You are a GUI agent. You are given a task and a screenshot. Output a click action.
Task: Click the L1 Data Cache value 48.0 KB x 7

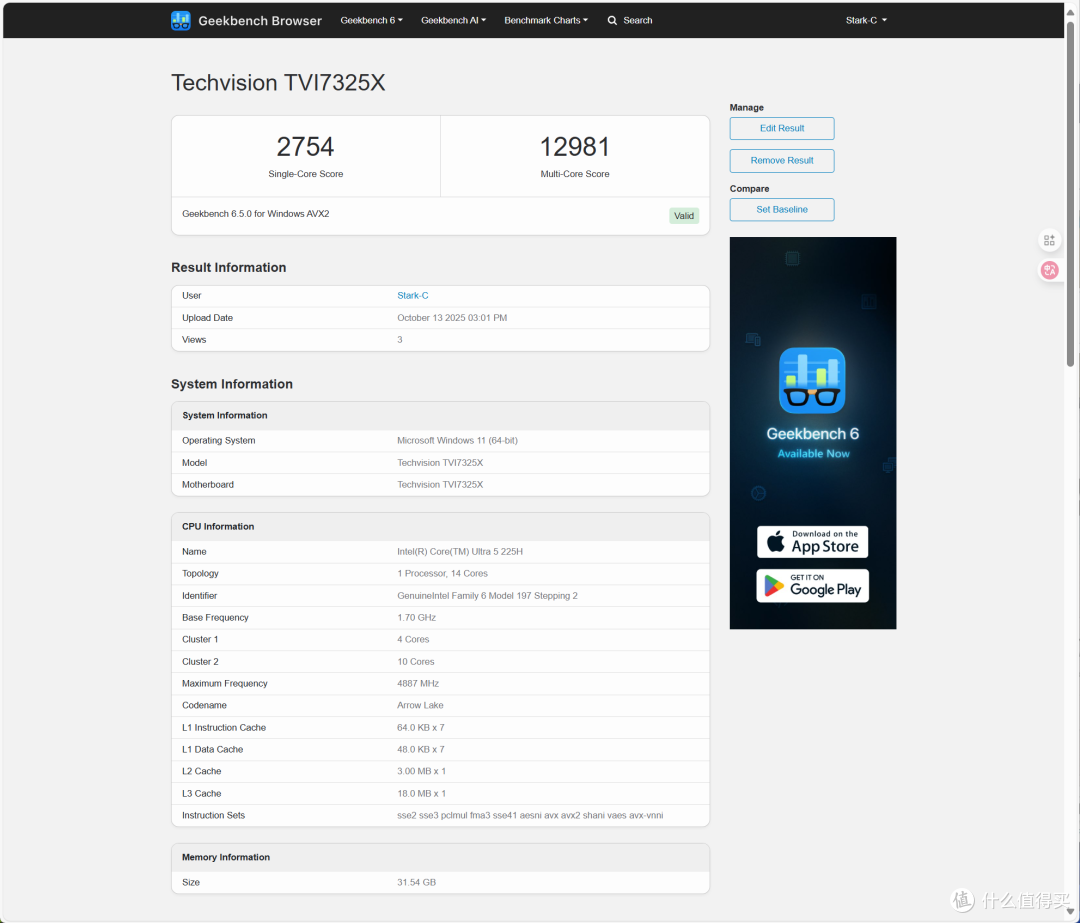click(421, 749)
